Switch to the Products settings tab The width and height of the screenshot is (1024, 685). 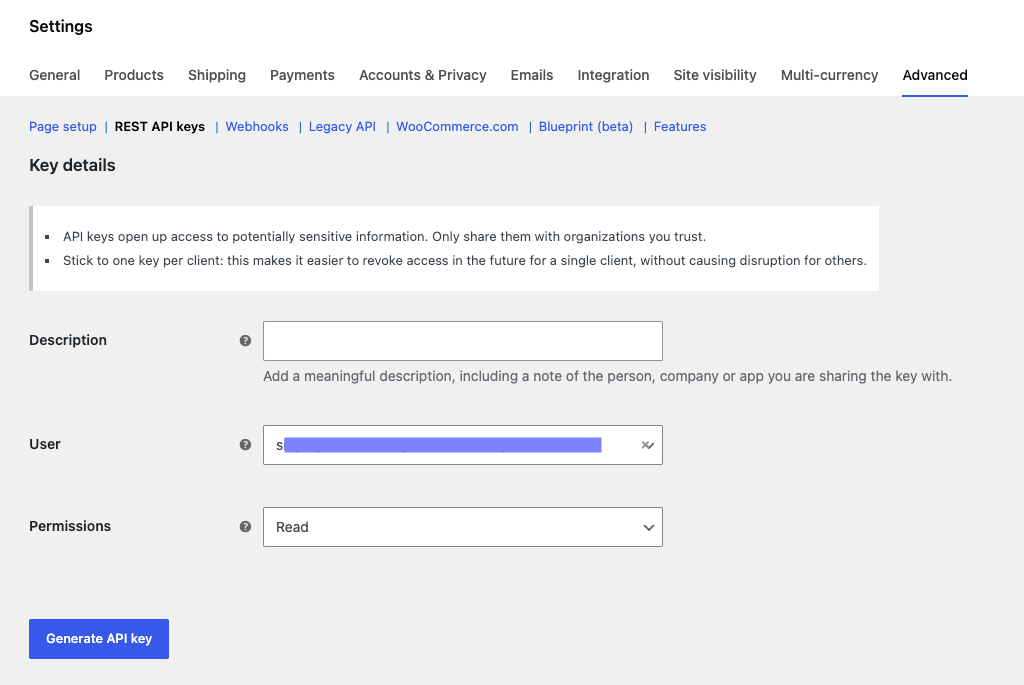click(134, 75)
